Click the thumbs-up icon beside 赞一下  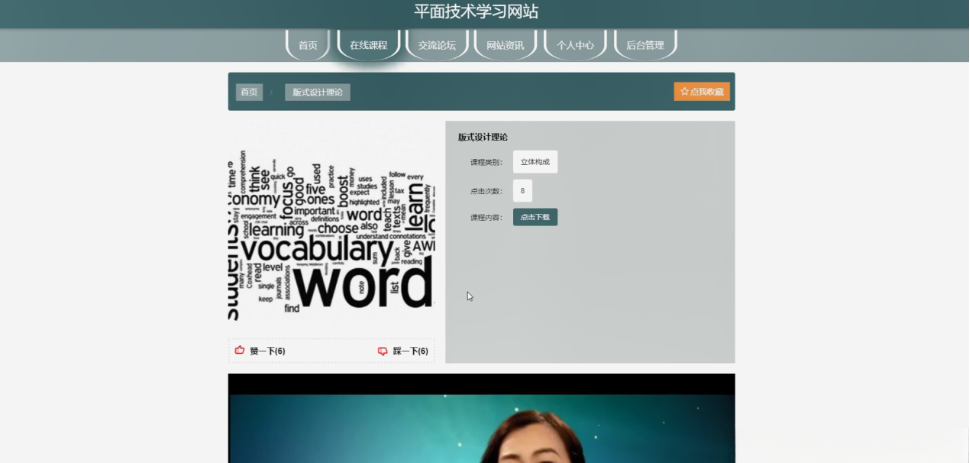(x=239, y=350)
